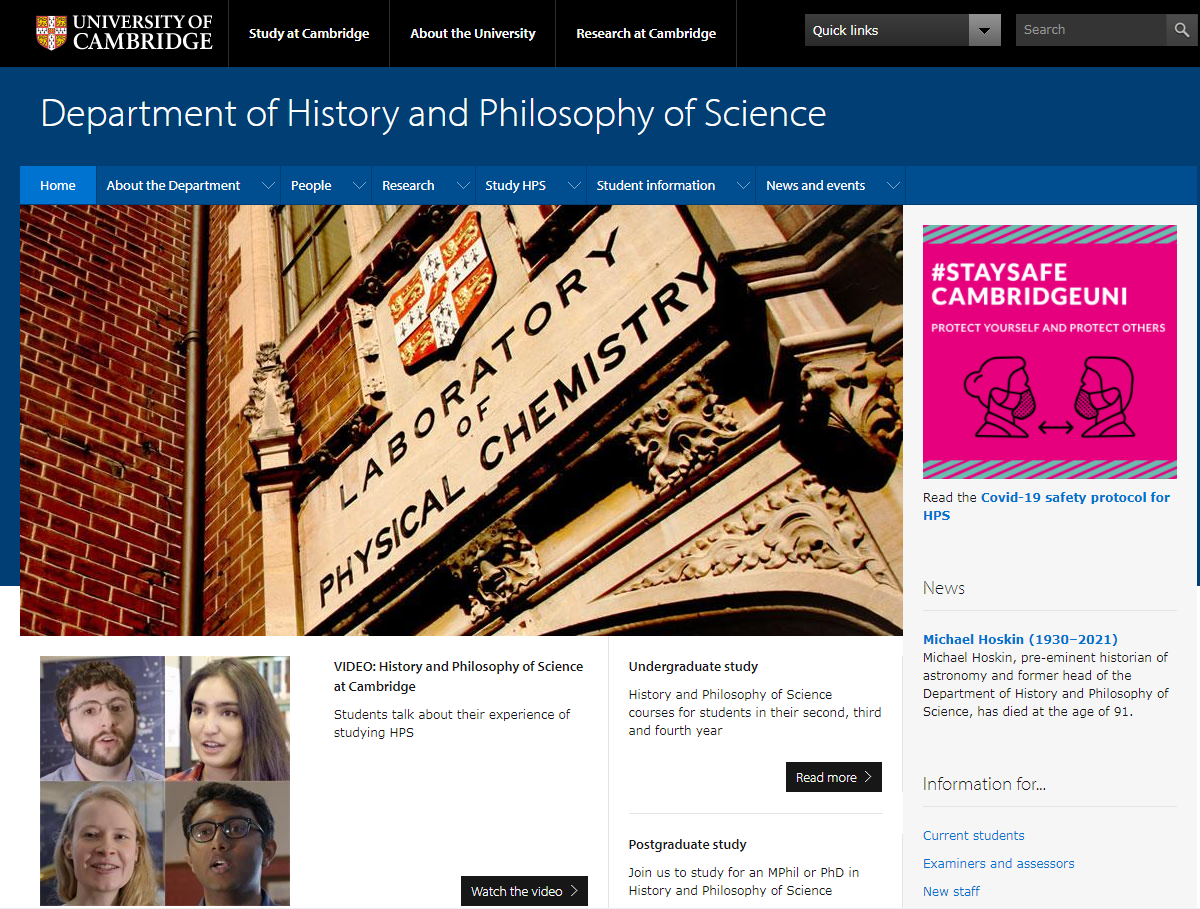
Task: Expand the Research menu chevron
Action: point(462,186)
